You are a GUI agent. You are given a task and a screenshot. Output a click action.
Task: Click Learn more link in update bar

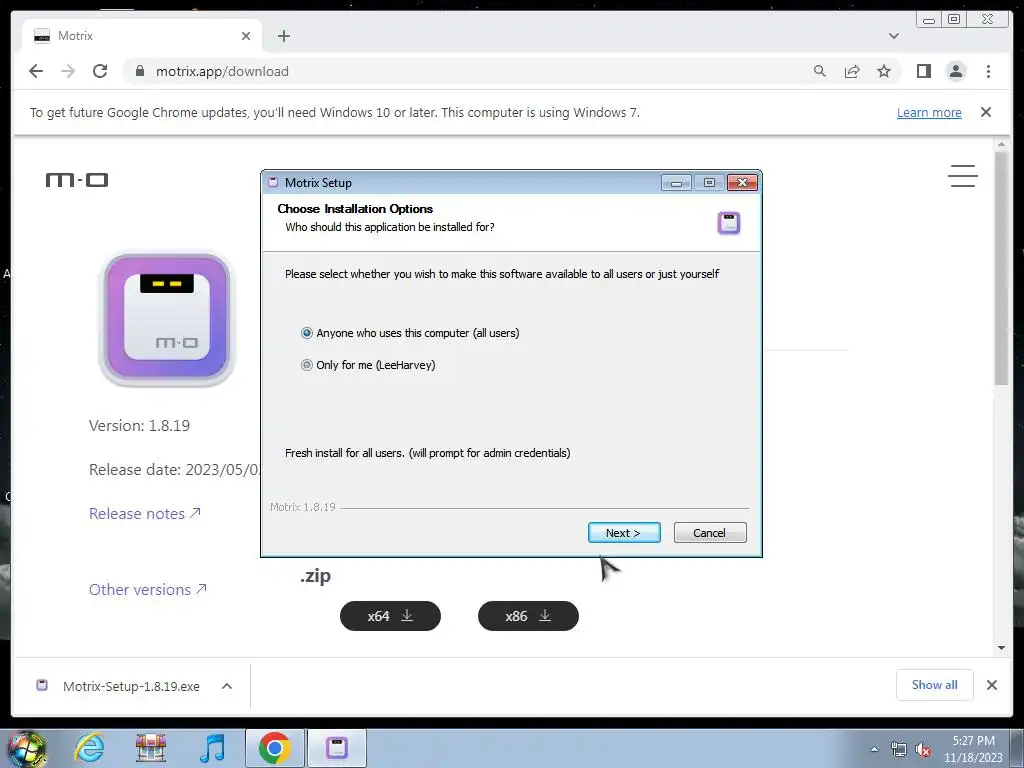929,112
